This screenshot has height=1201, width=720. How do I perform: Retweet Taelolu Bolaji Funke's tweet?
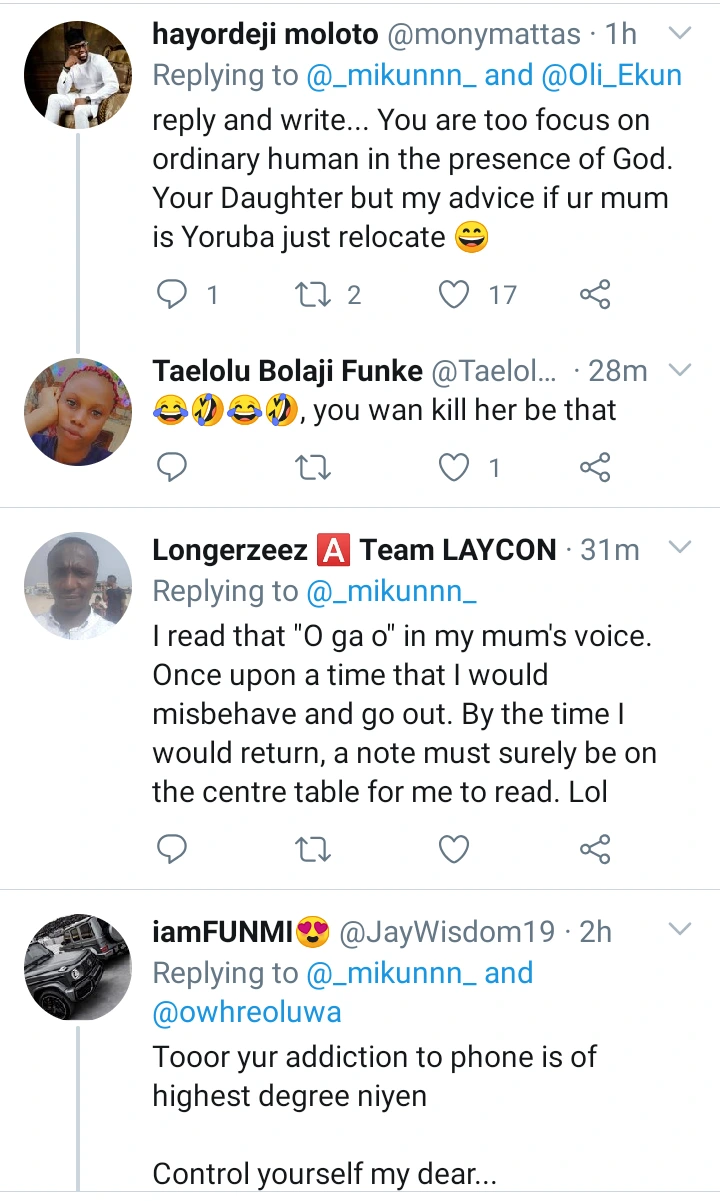314,467
